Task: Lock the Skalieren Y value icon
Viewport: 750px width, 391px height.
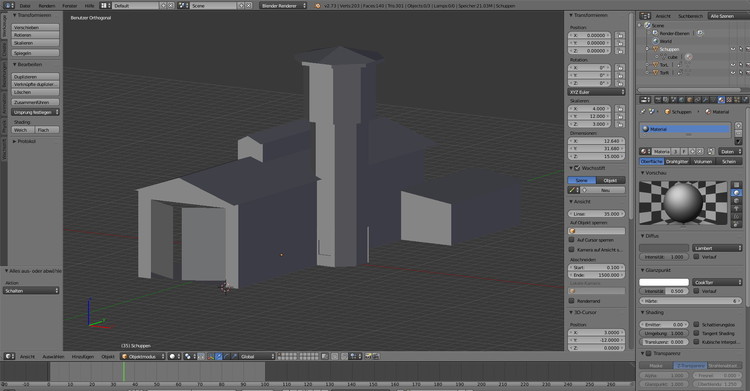Action: coord(620,116)
